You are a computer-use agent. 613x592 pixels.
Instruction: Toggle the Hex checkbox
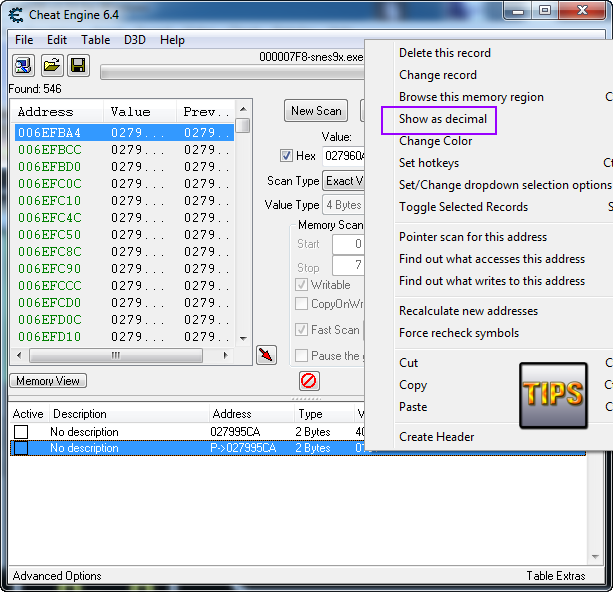(x=286, y=156)
